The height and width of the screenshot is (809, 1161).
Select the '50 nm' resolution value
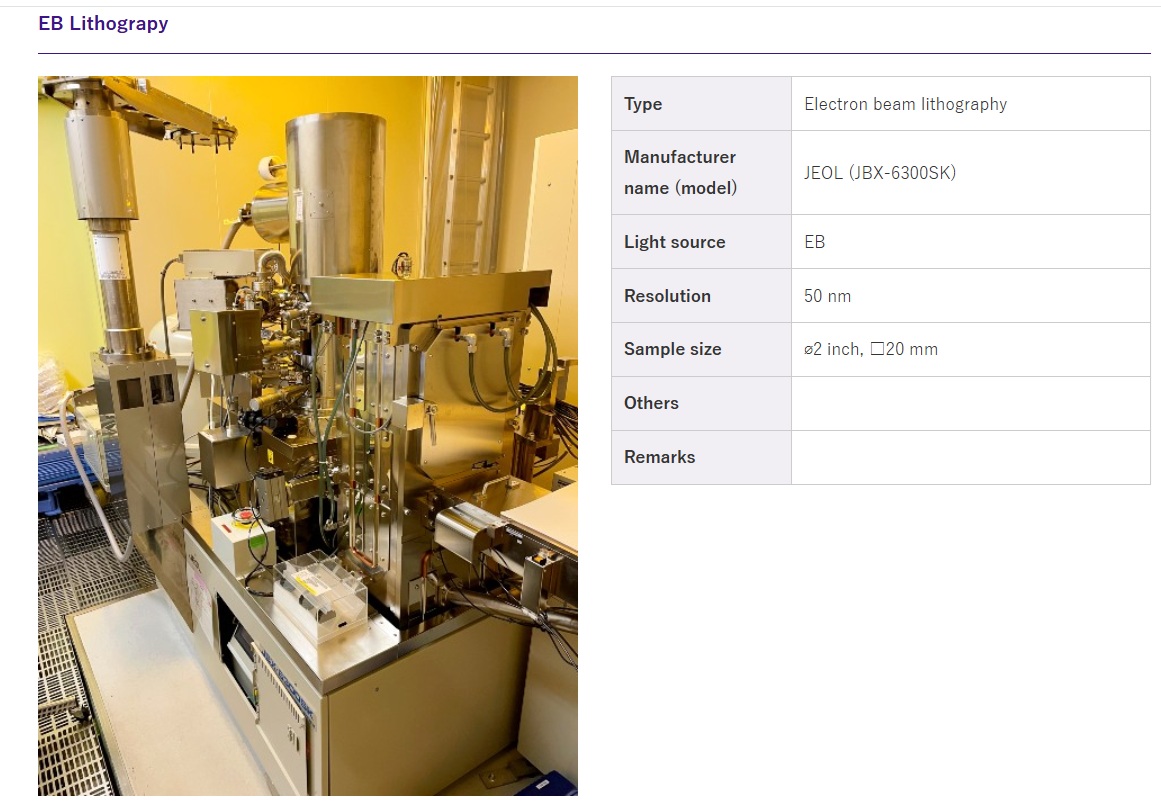[x=827, y=296]
